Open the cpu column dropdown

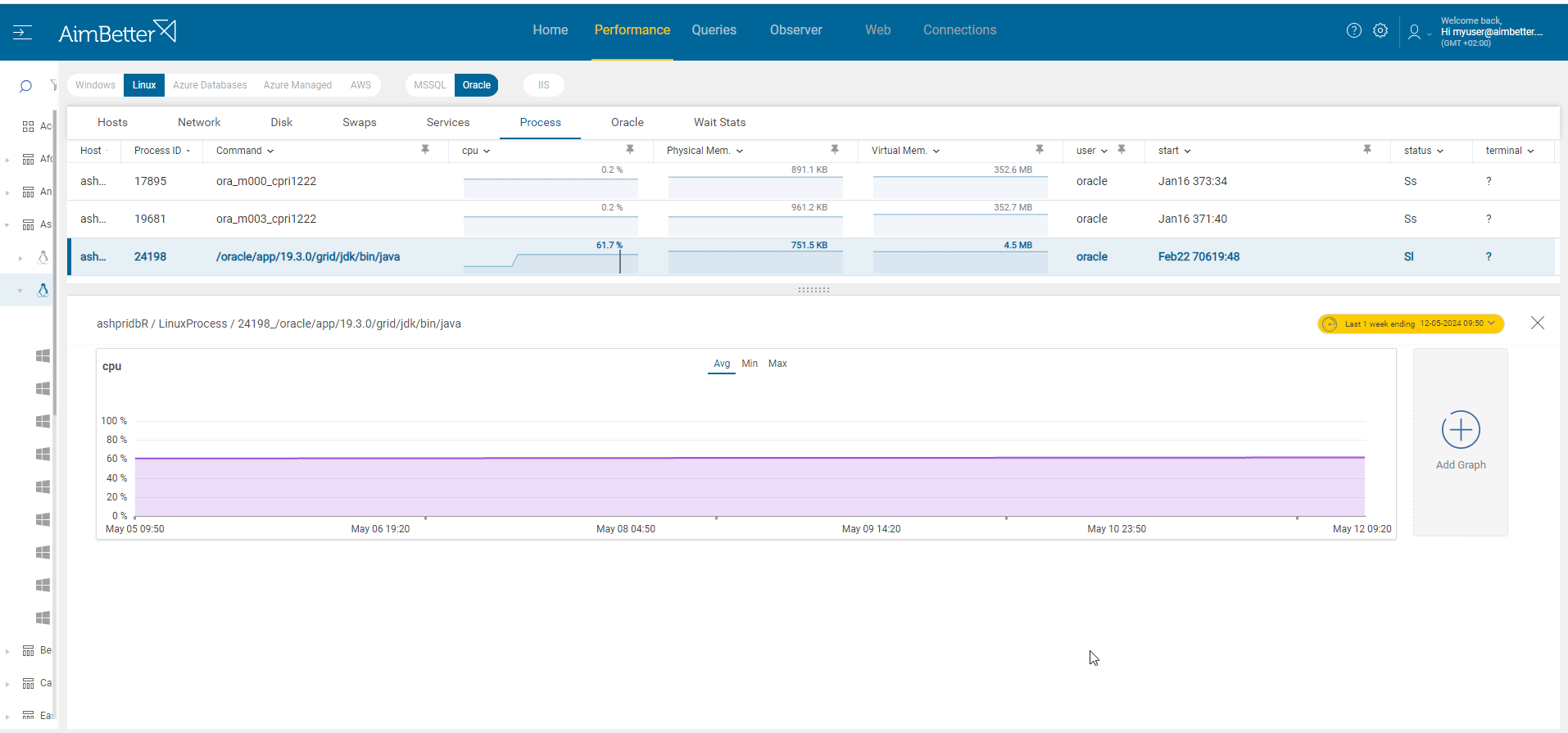pos(487,151)
